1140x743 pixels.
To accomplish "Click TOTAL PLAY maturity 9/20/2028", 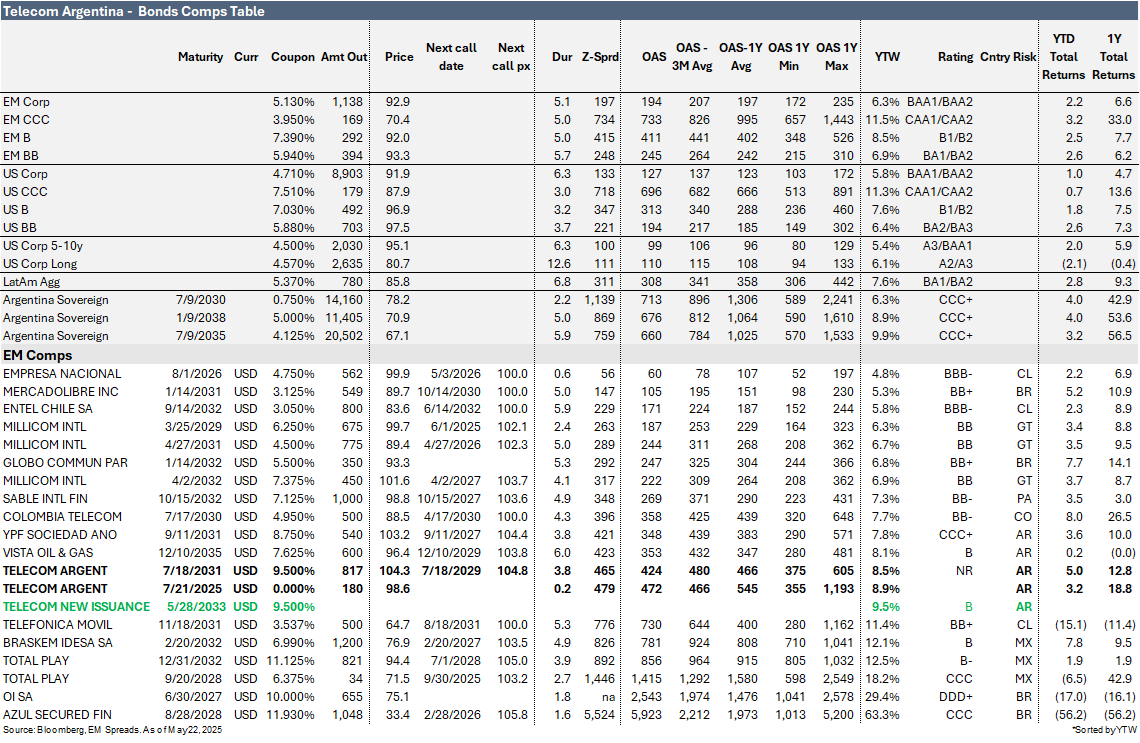I will [193, 678].
